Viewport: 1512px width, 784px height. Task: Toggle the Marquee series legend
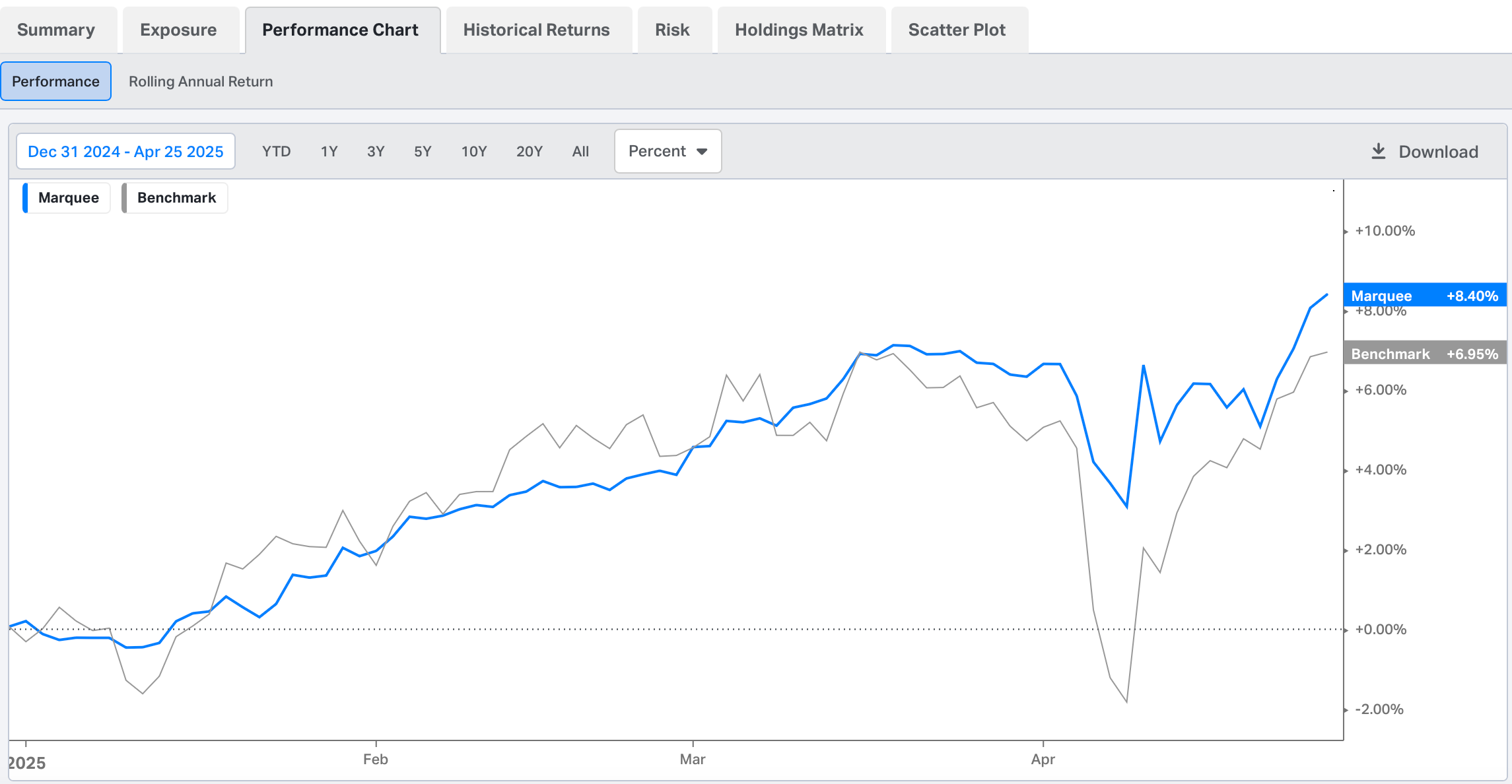pos(69,198)
